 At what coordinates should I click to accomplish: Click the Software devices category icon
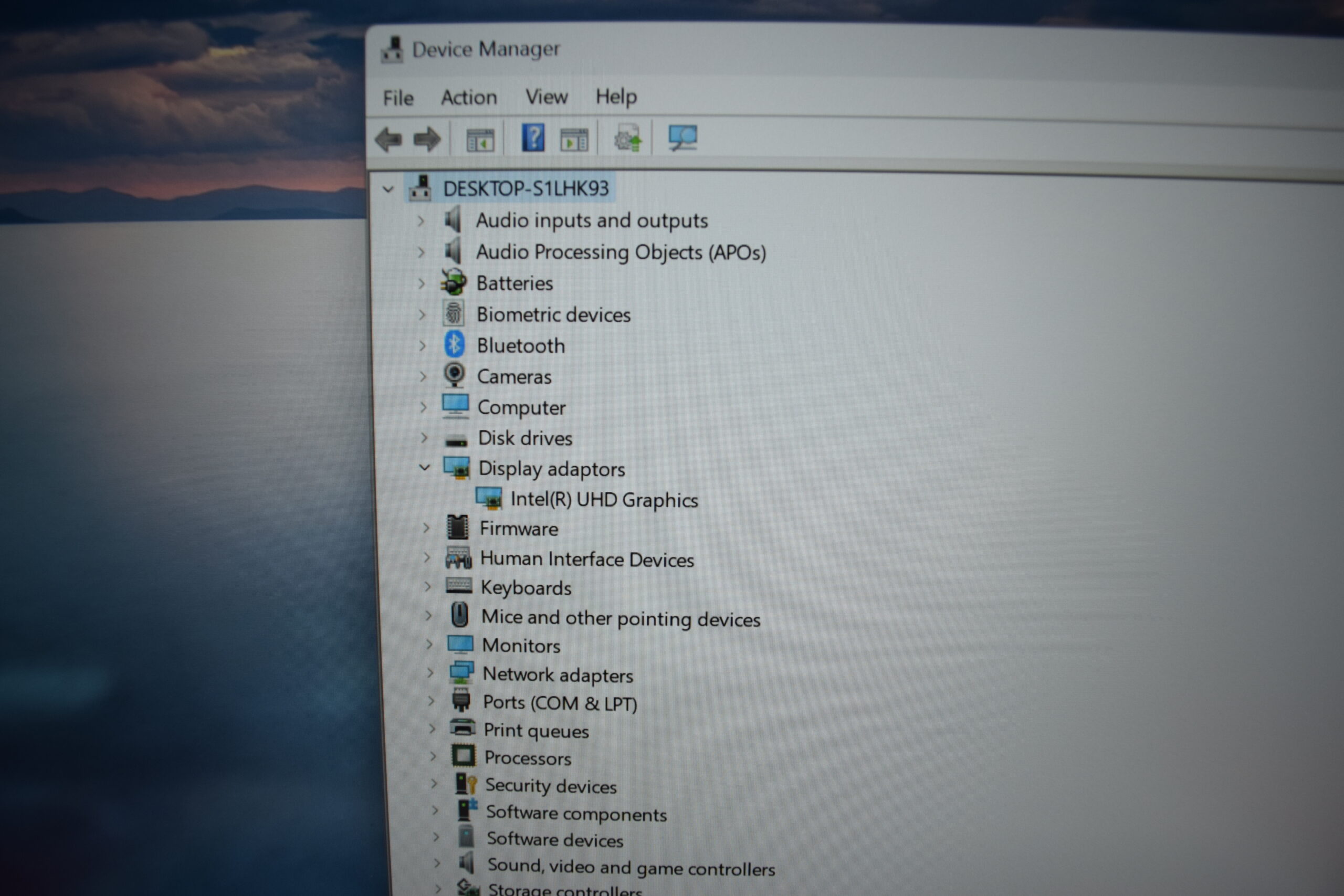466,837
